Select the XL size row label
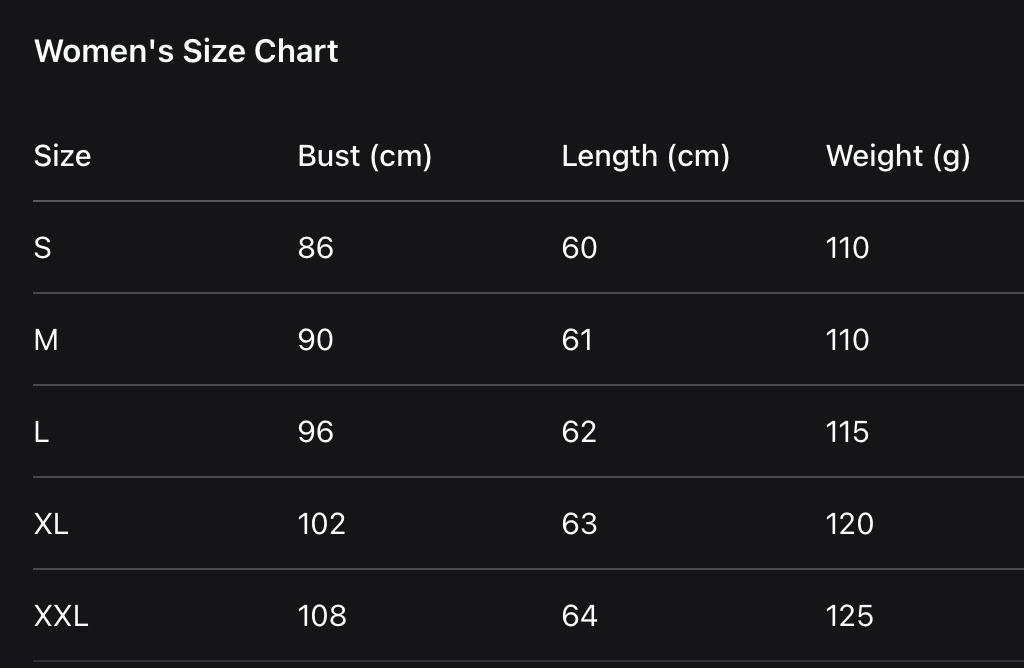Screen dimensions: 1024x668 coord(51,524)
